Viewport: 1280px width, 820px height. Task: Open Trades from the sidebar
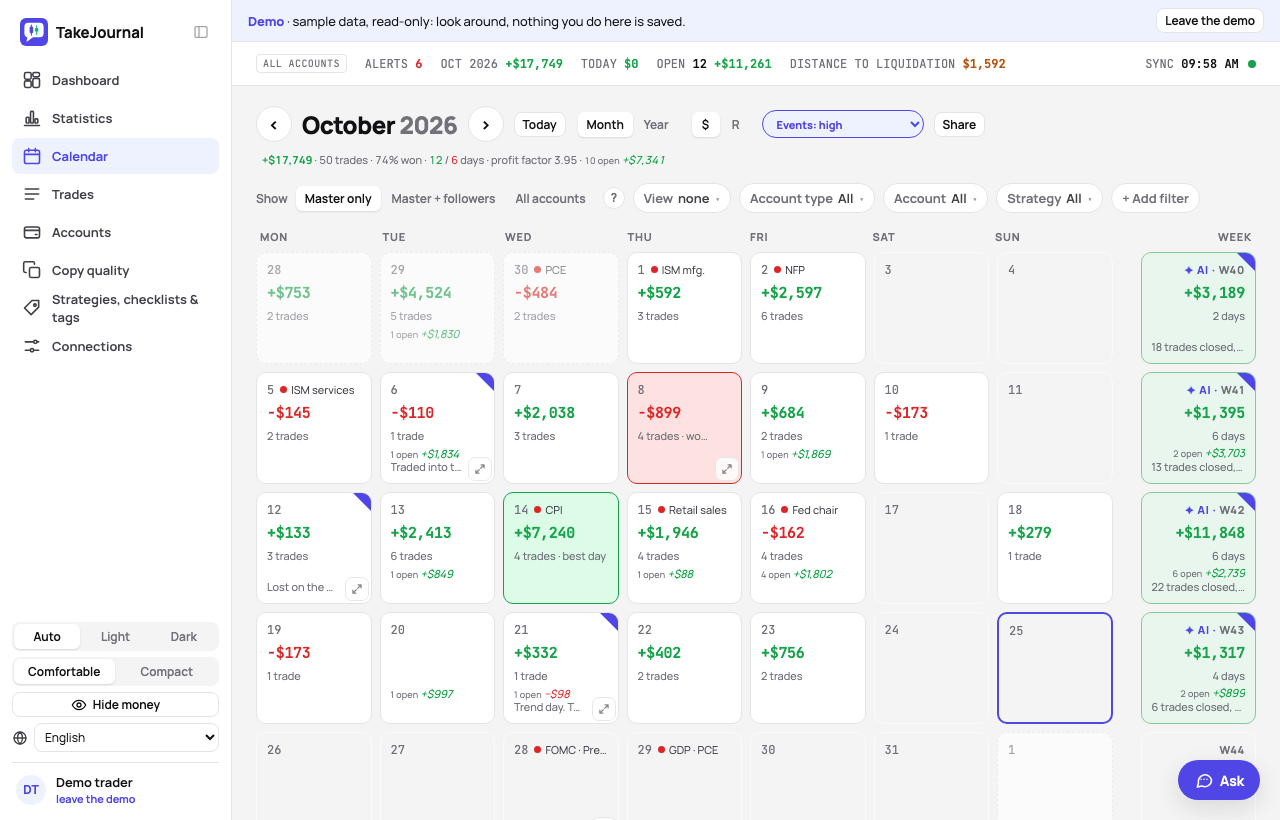[x=115, y=194]
